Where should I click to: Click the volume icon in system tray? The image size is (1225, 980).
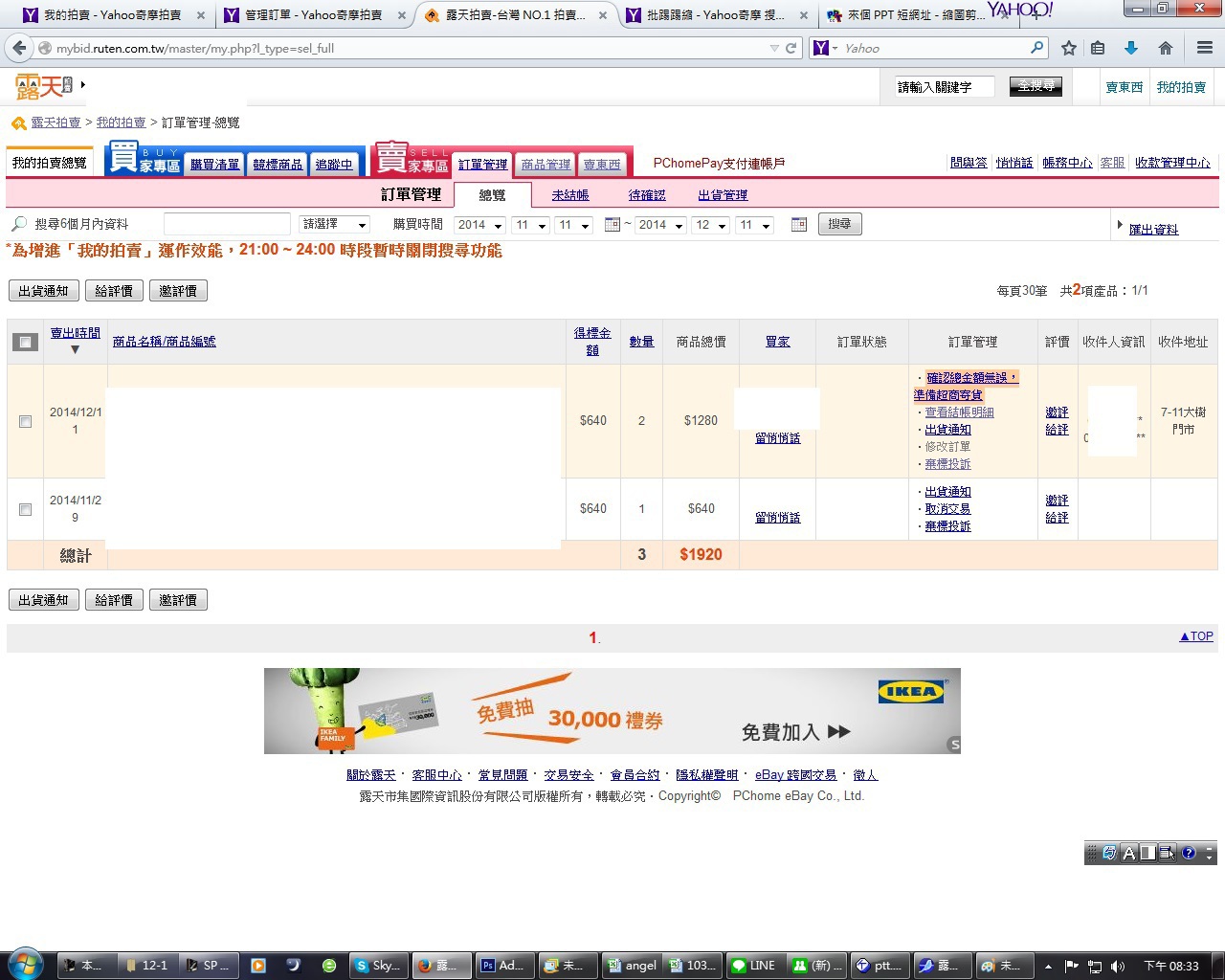pyautogui.click(x=1118, y=967)
